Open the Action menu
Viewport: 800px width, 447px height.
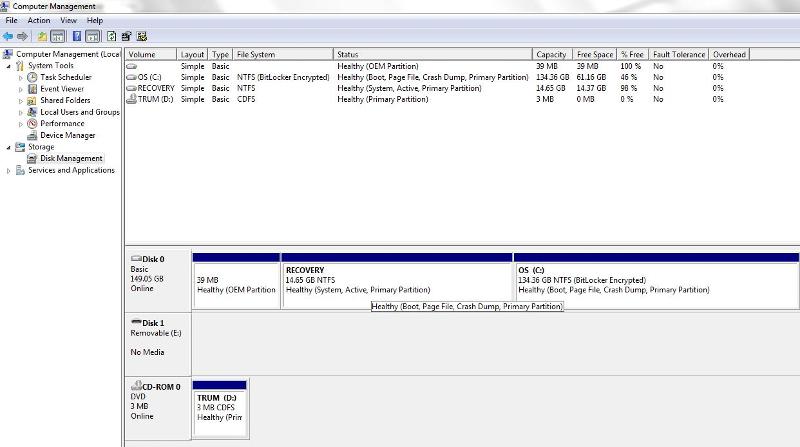click(39, 20)
